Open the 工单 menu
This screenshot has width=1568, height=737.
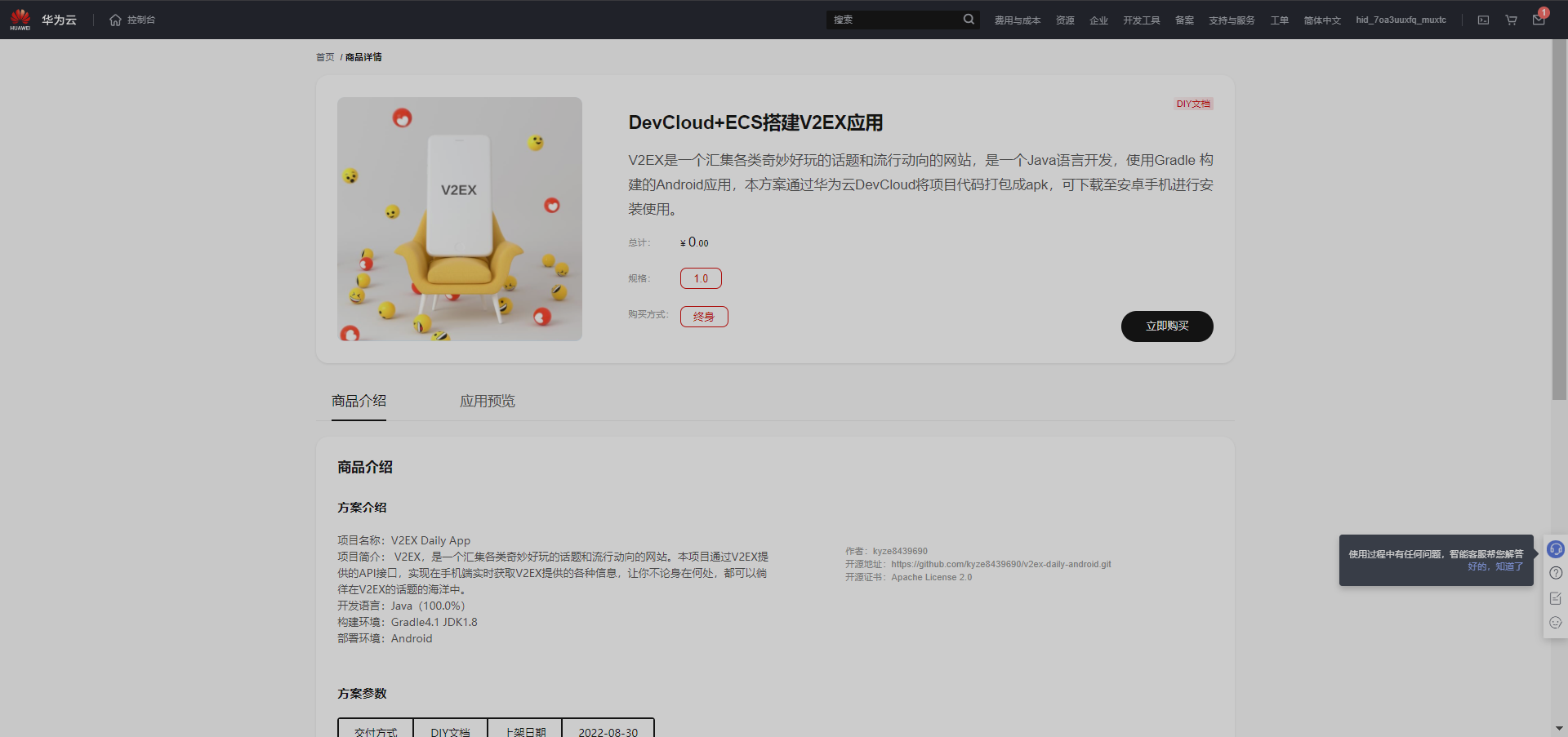point(1280,20)
